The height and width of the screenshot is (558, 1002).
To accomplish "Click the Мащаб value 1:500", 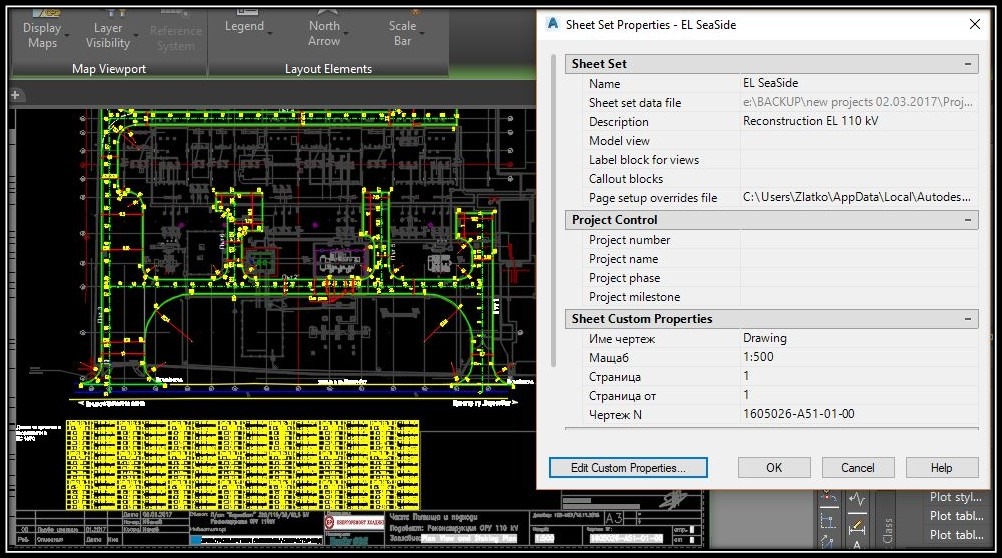I will point(758,357).
